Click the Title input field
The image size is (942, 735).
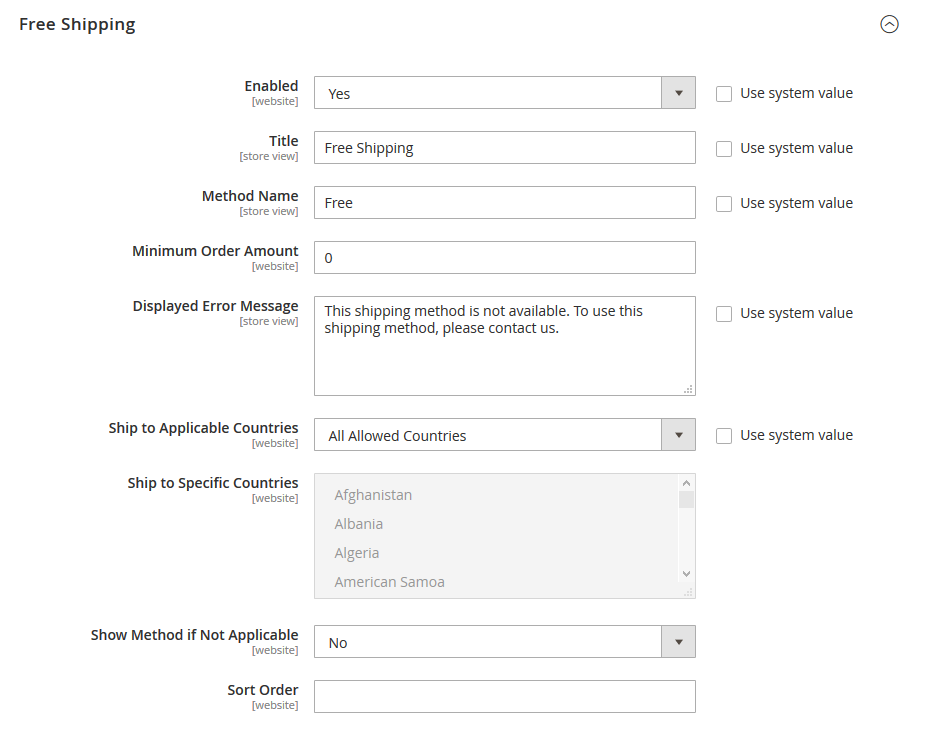coord(505,147)
